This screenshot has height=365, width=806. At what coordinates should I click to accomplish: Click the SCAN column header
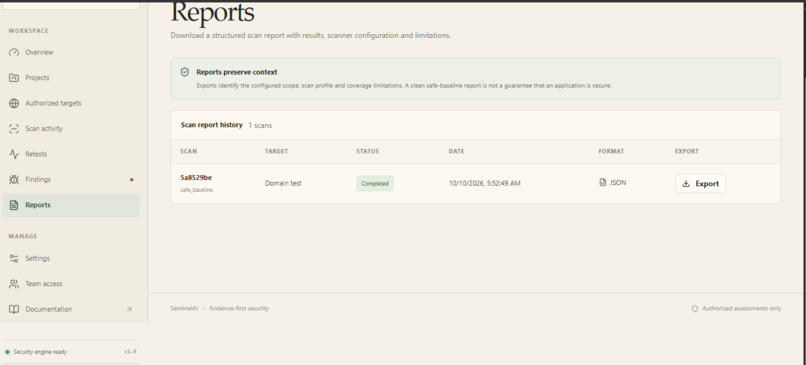[x=188, y=152]
